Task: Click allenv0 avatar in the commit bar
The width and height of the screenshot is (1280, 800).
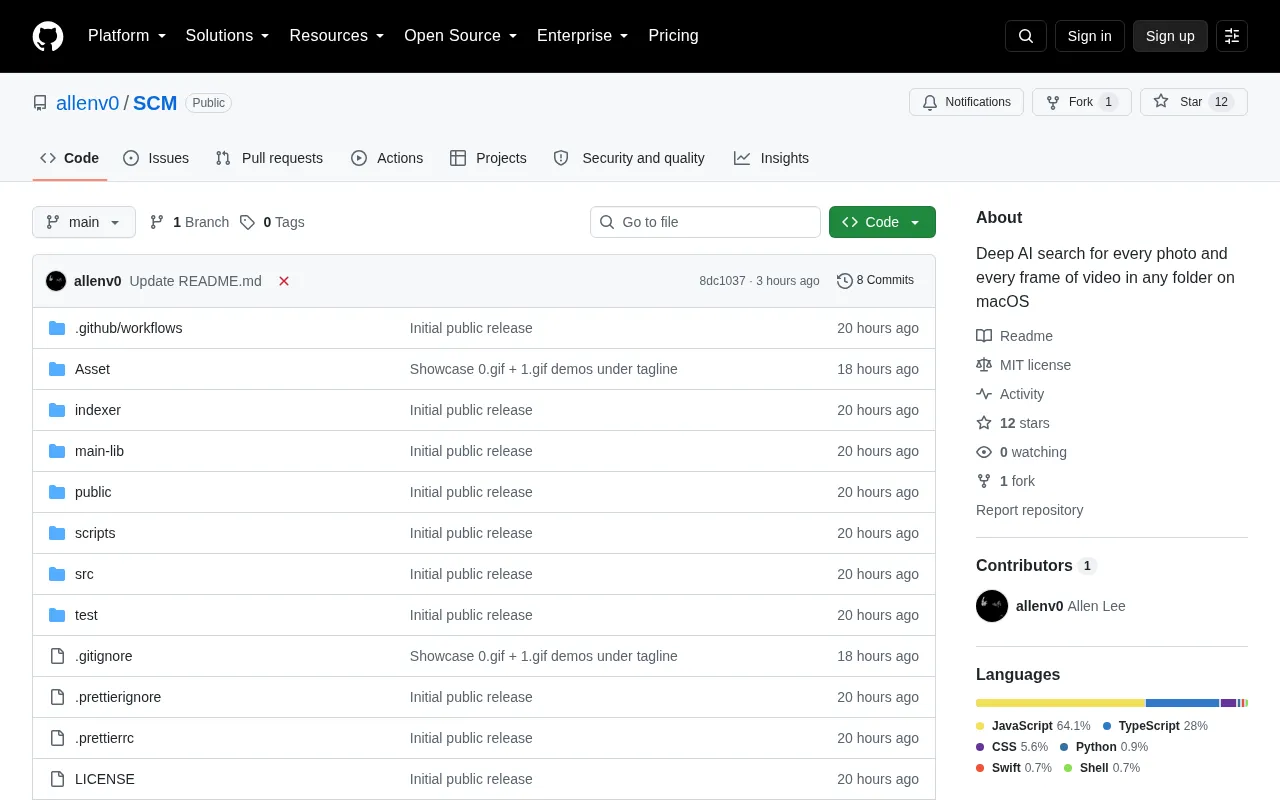Action: pos(56,281)
